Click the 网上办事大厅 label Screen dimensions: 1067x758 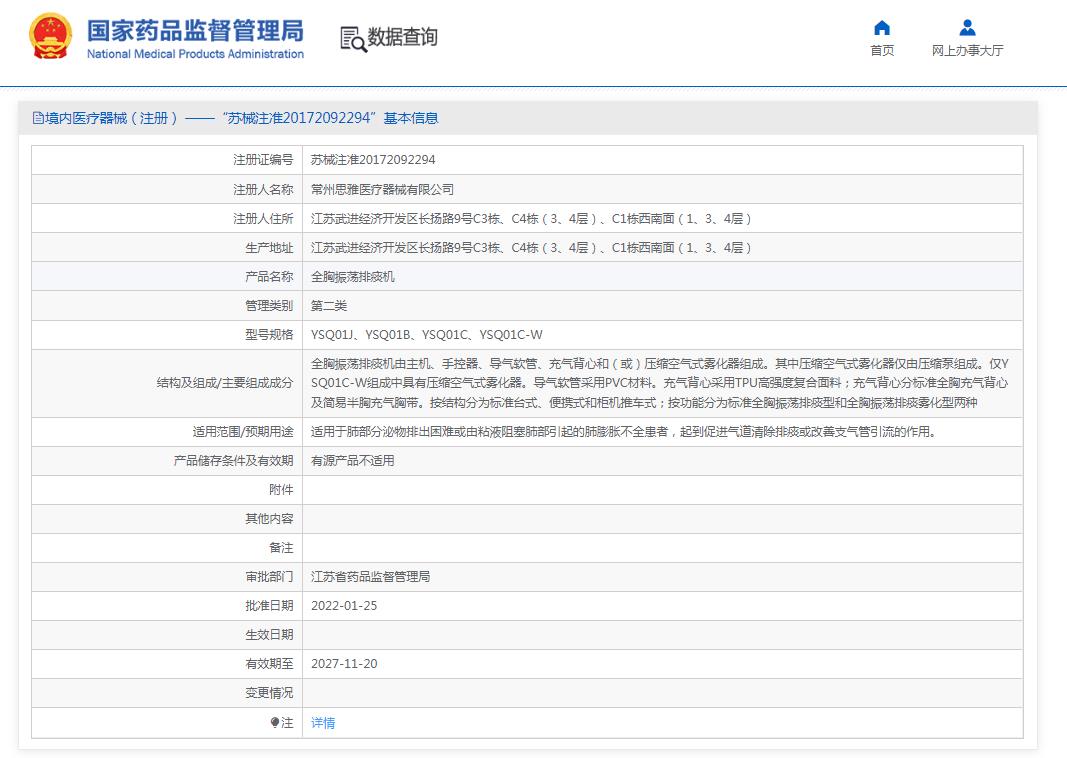pyautogui.click(x=967, y=50)
